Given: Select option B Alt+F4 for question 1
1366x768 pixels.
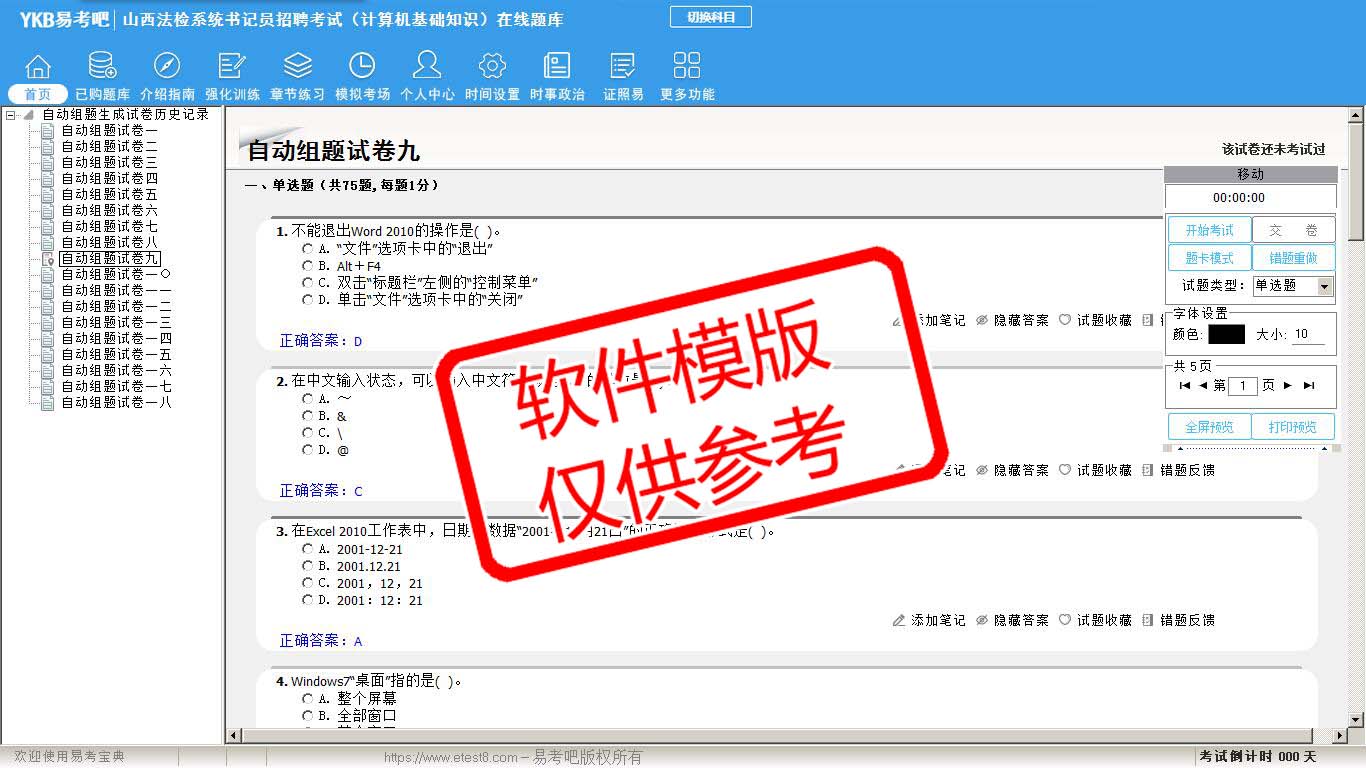Looking at the screenshot, I should pyautogui.click(x=308, y=266).
